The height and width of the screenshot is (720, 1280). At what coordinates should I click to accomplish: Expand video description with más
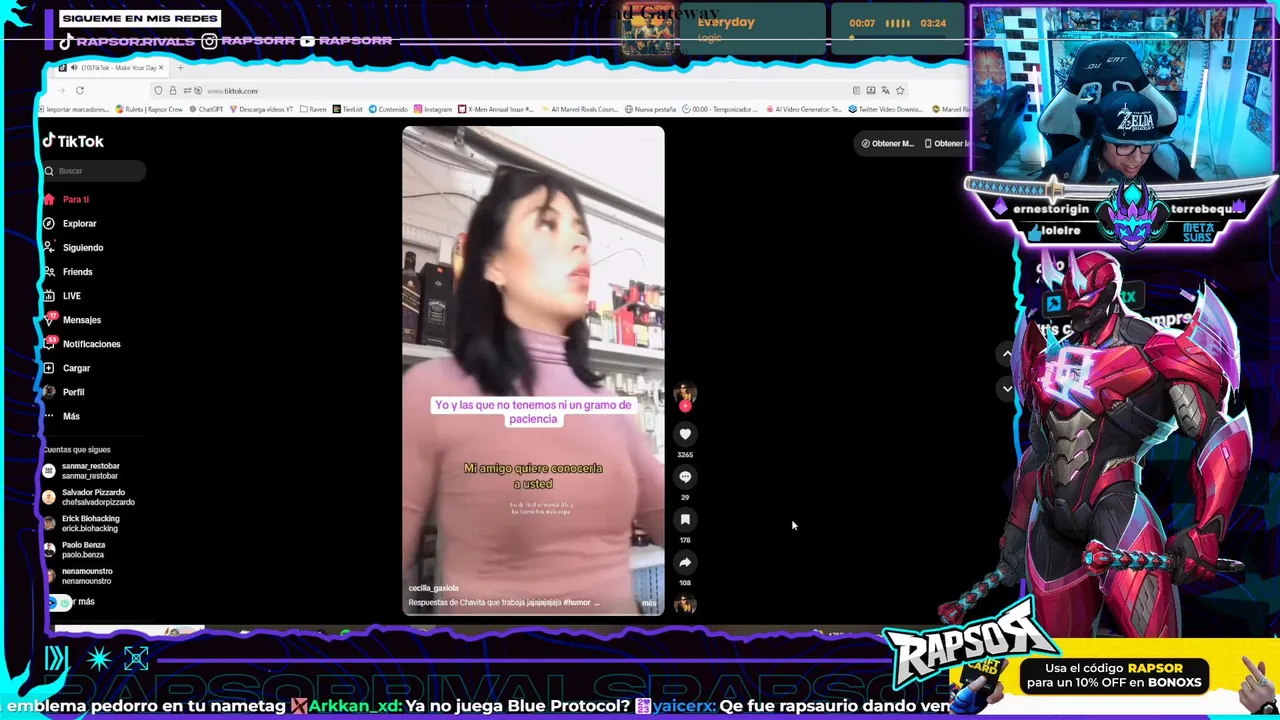click(649, 603)
